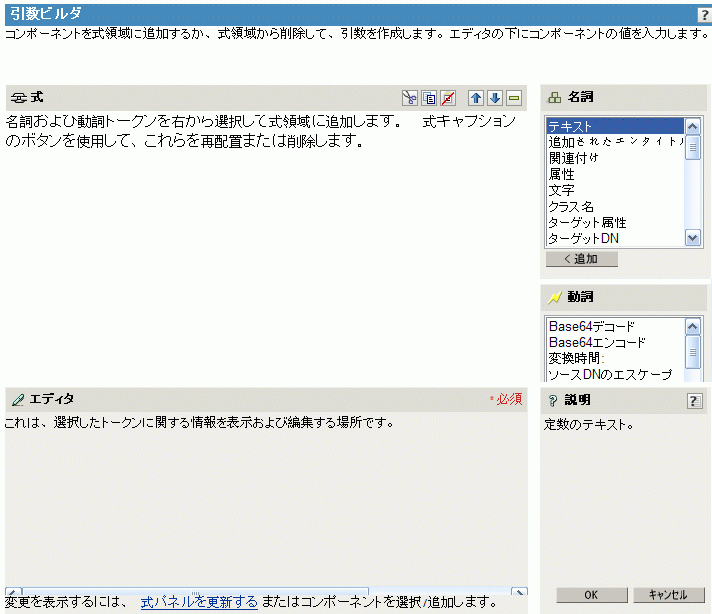This screenshot has width=712, height=614.
Task: Select クラス名 in the 名詞 list
Action: (615, 207)
